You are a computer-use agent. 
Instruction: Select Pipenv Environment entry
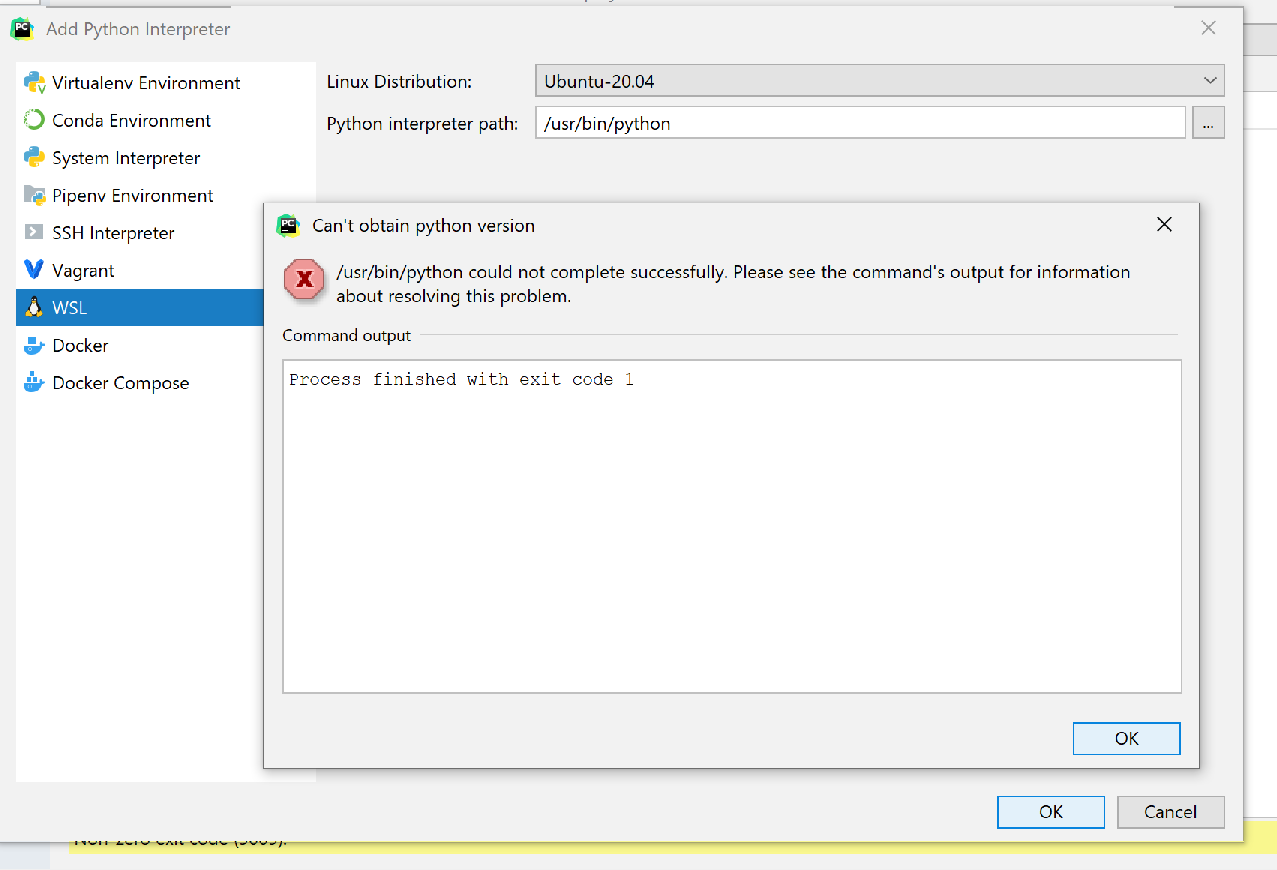166,195
